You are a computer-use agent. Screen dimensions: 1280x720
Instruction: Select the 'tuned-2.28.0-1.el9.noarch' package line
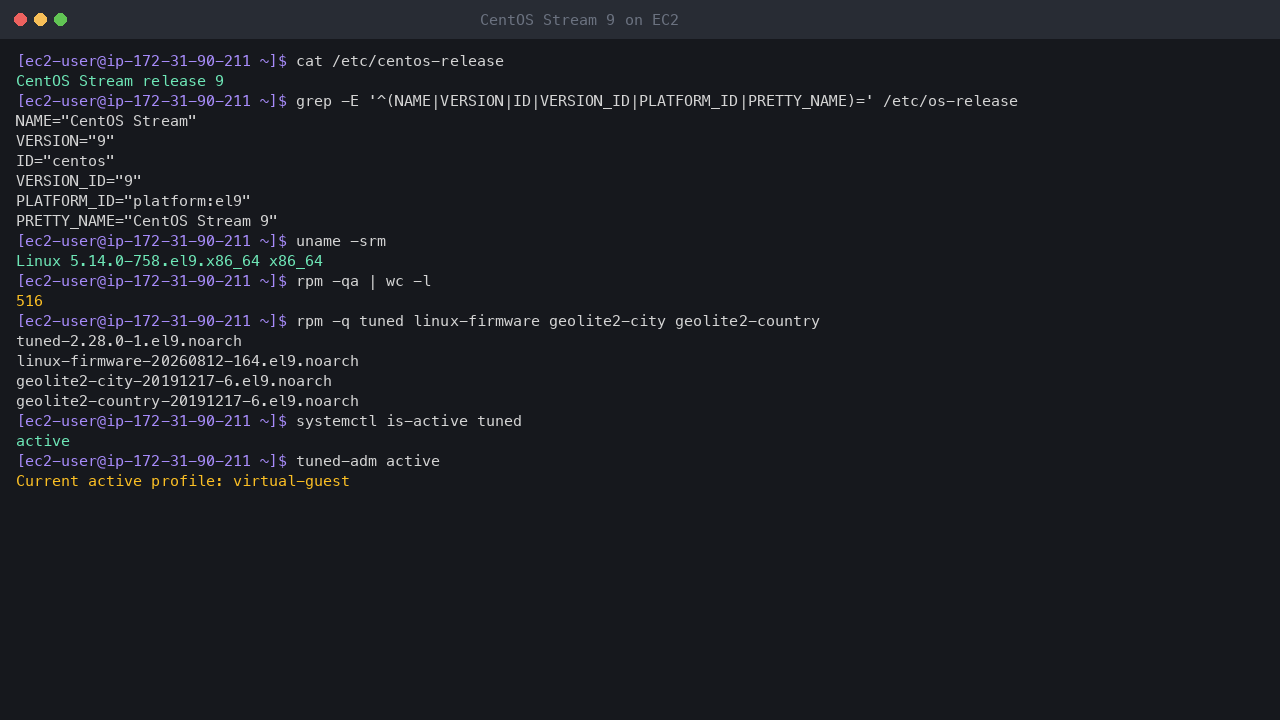[x=129, y=341]
